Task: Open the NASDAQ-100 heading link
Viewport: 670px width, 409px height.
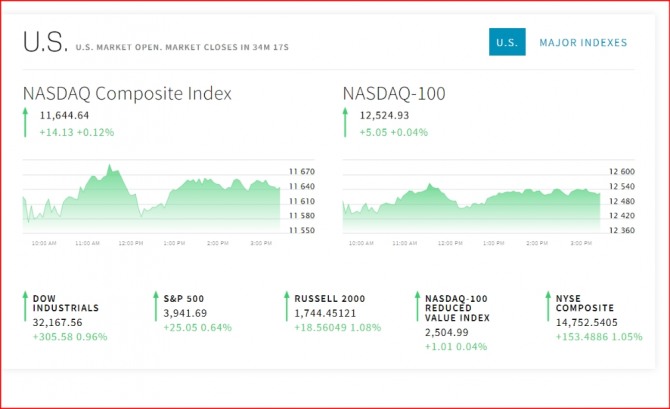Action: (394, 94)
